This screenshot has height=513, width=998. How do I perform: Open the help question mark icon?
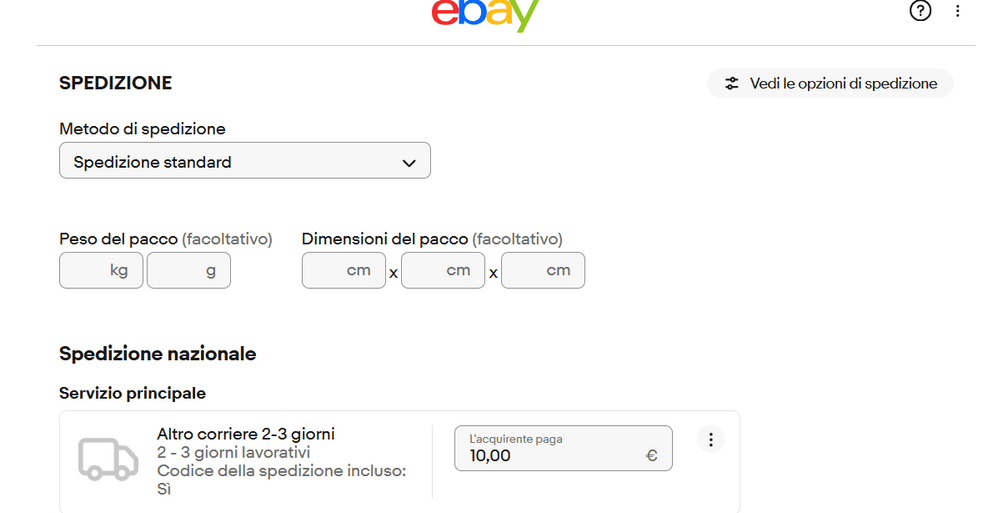click(920, 10)
